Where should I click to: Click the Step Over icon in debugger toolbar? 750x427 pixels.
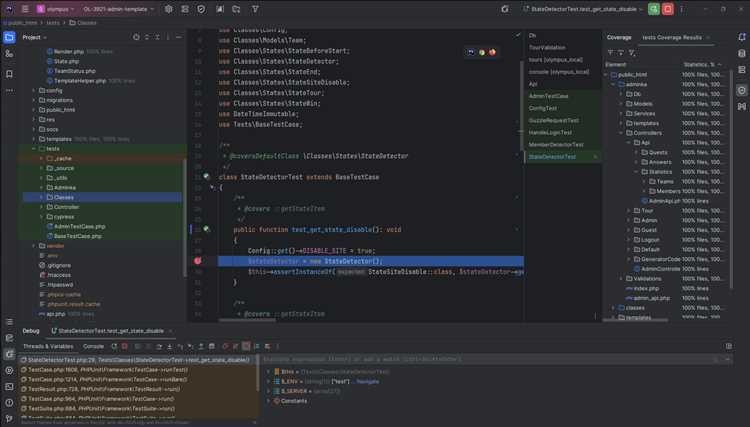(x=159, y=346)
